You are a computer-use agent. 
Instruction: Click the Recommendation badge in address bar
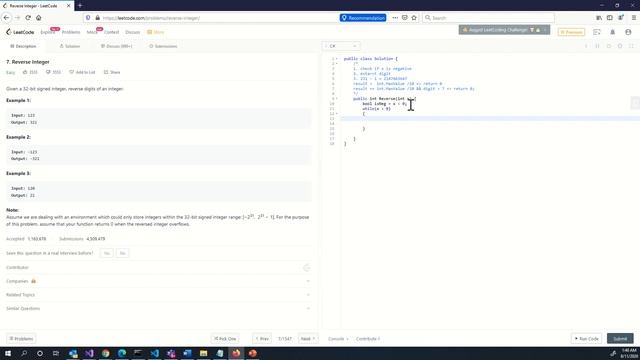coord(363,18)
